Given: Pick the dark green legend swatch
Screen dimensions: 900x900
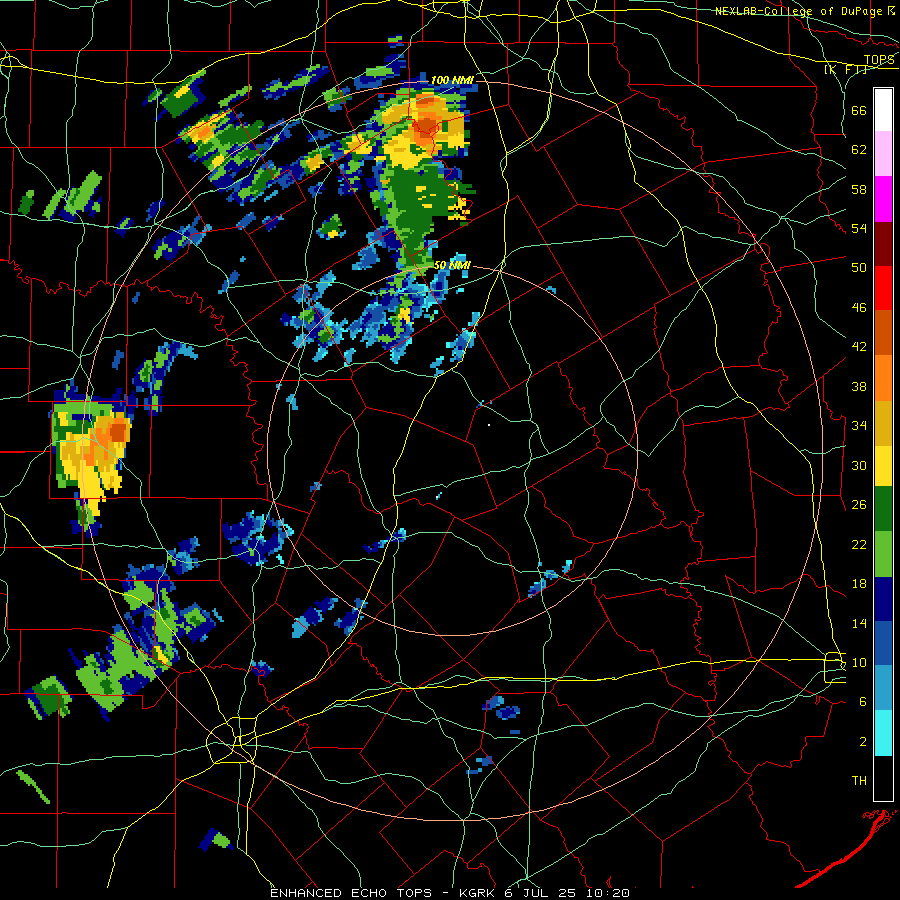Looking at the screenshot, I should [x=883, y=509].
